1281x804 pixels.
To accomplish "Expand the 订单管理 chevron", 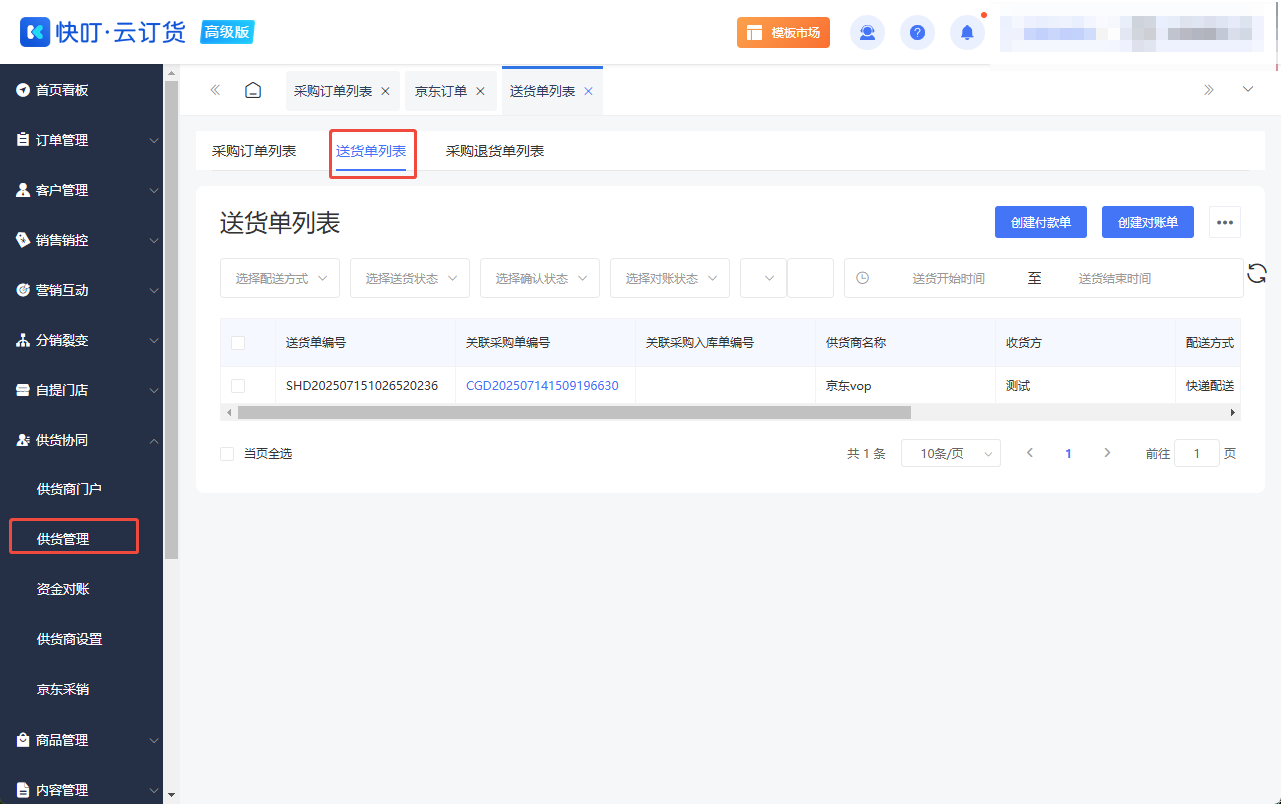I will tap(153, 141).
